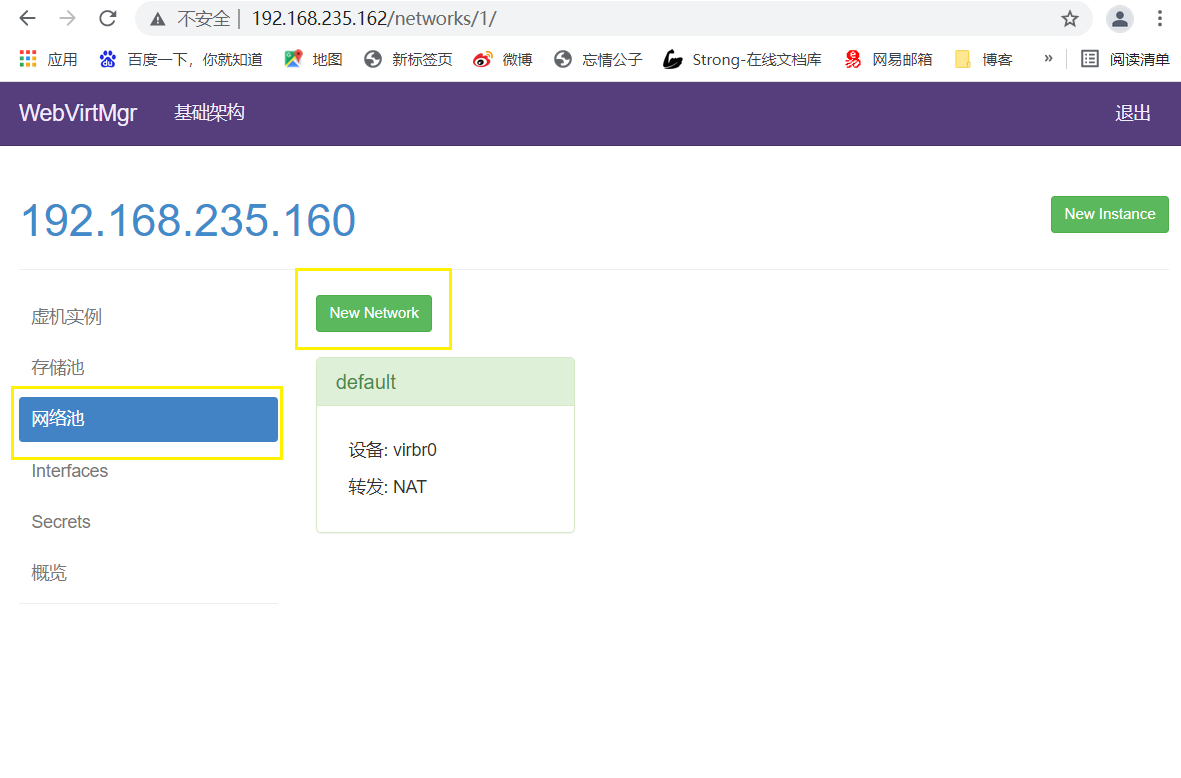Click the 设备: virbr0 text
This screenshot has width=1181, height=778.
coord(392,450)
